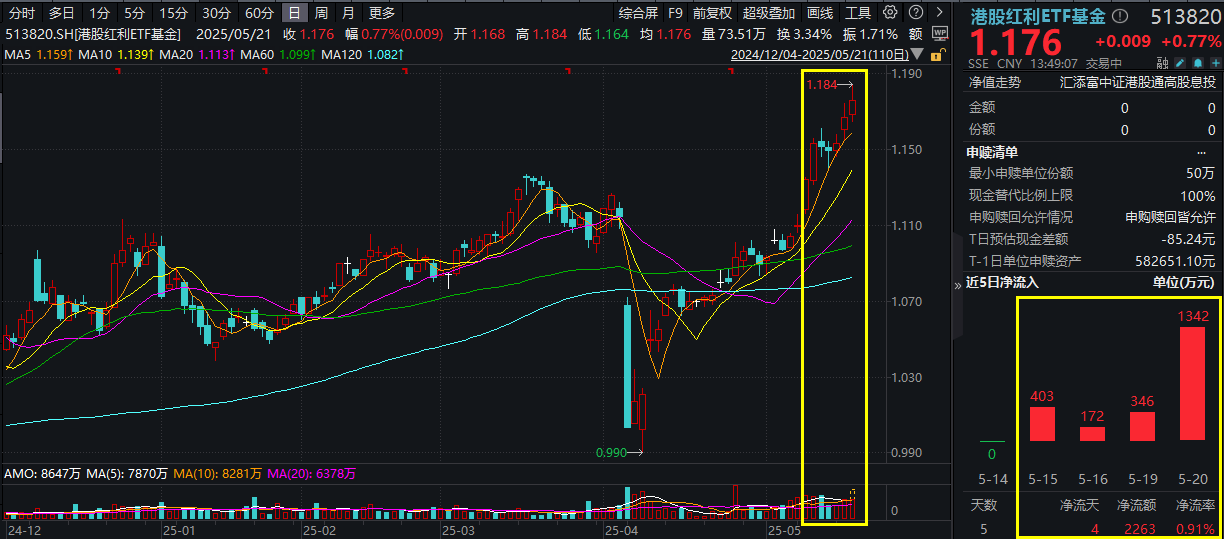Toggle 前复权 price adjustment mode
The height and width of the screenshot is (539, 1224).
(x=712, y=13)
